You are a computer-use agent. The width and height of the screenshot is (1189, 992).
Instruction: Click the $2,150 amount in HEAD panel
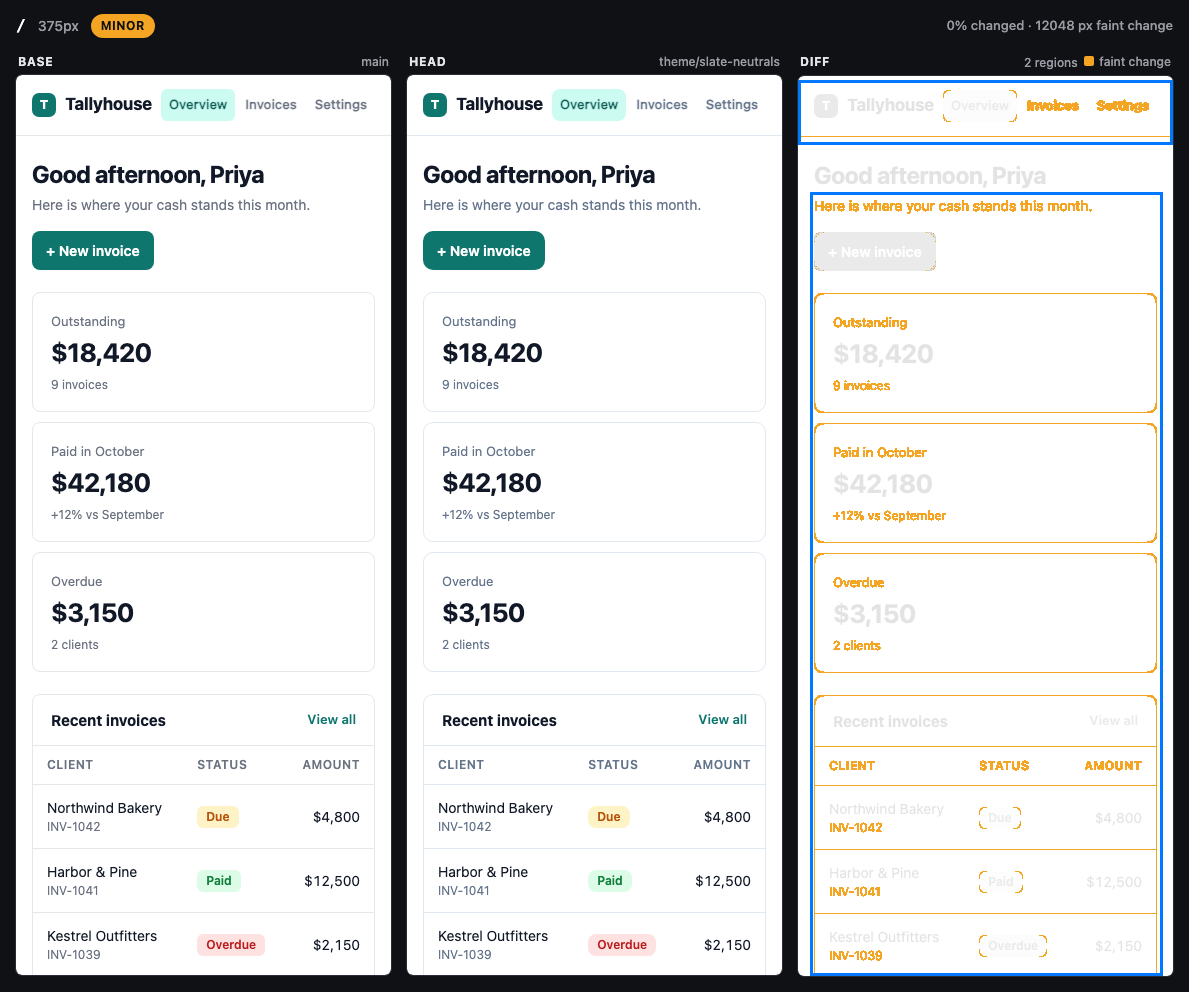(x=727, y=945)
